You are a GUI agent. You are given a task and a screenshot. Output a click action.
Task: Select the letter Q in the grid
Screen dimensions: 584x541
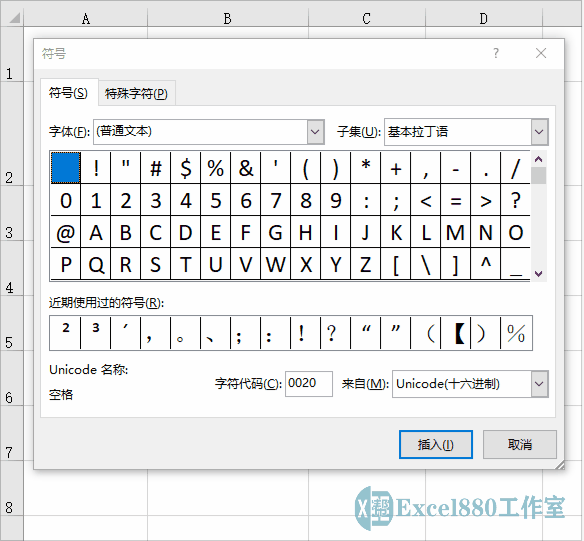pyautogui.click(x=96, y=264)
